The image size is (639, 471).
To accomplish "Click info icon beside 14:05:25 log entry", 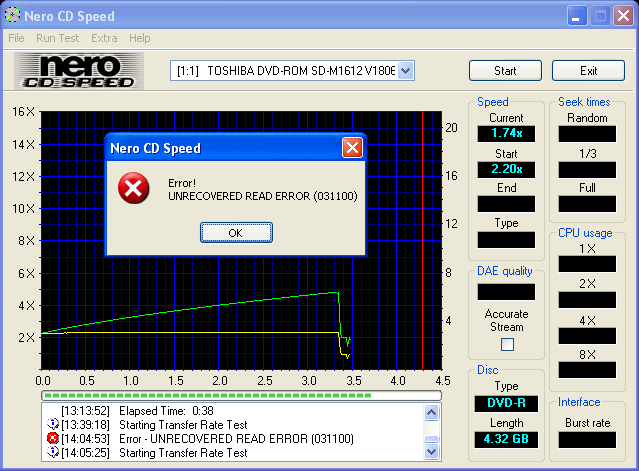I will tap(52, 452).
